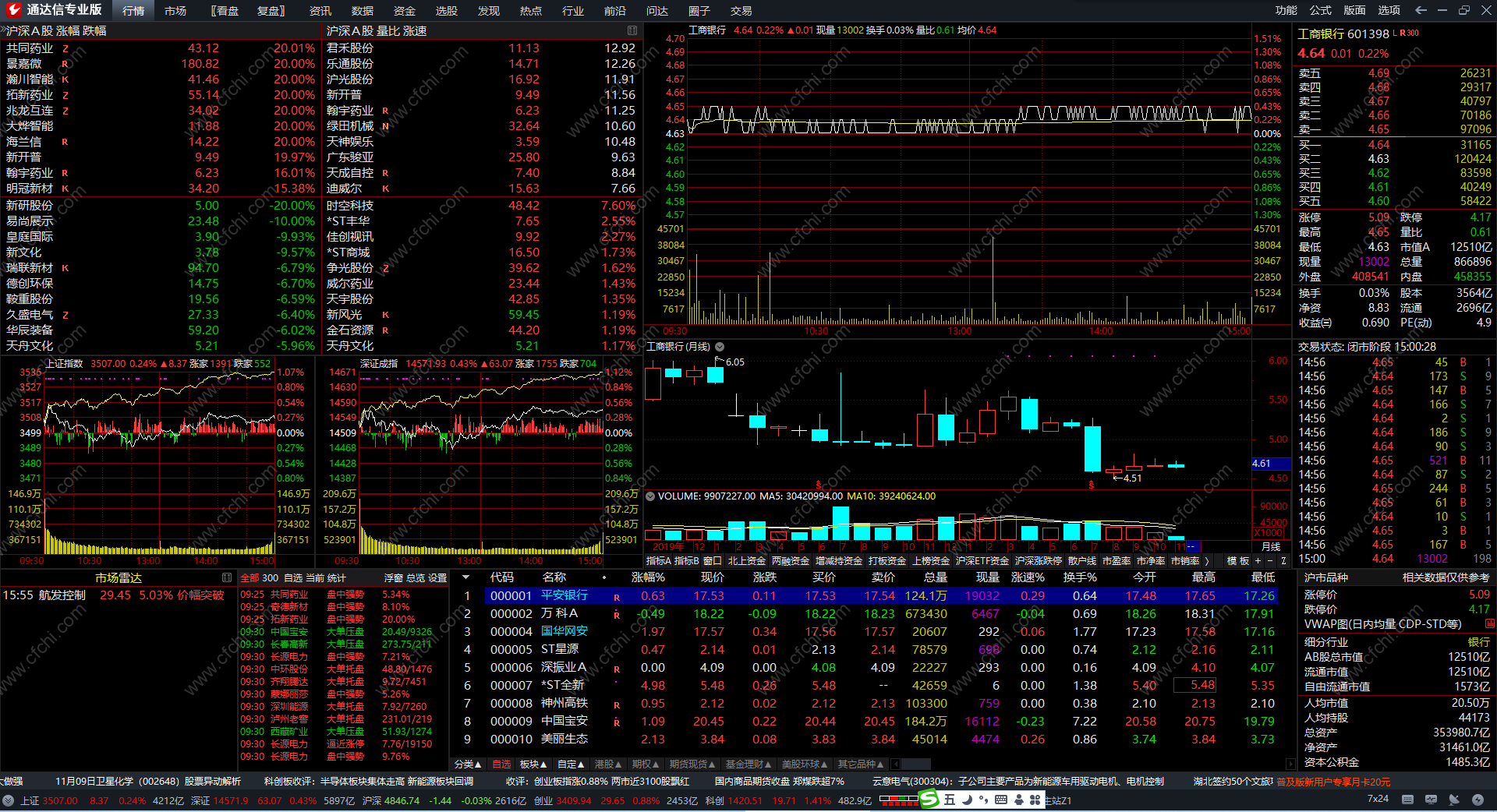Toggle the 复盘 mode
The height and width of the screenshot is (812, 1497).
pyautogui.click(x=271, y=11)
